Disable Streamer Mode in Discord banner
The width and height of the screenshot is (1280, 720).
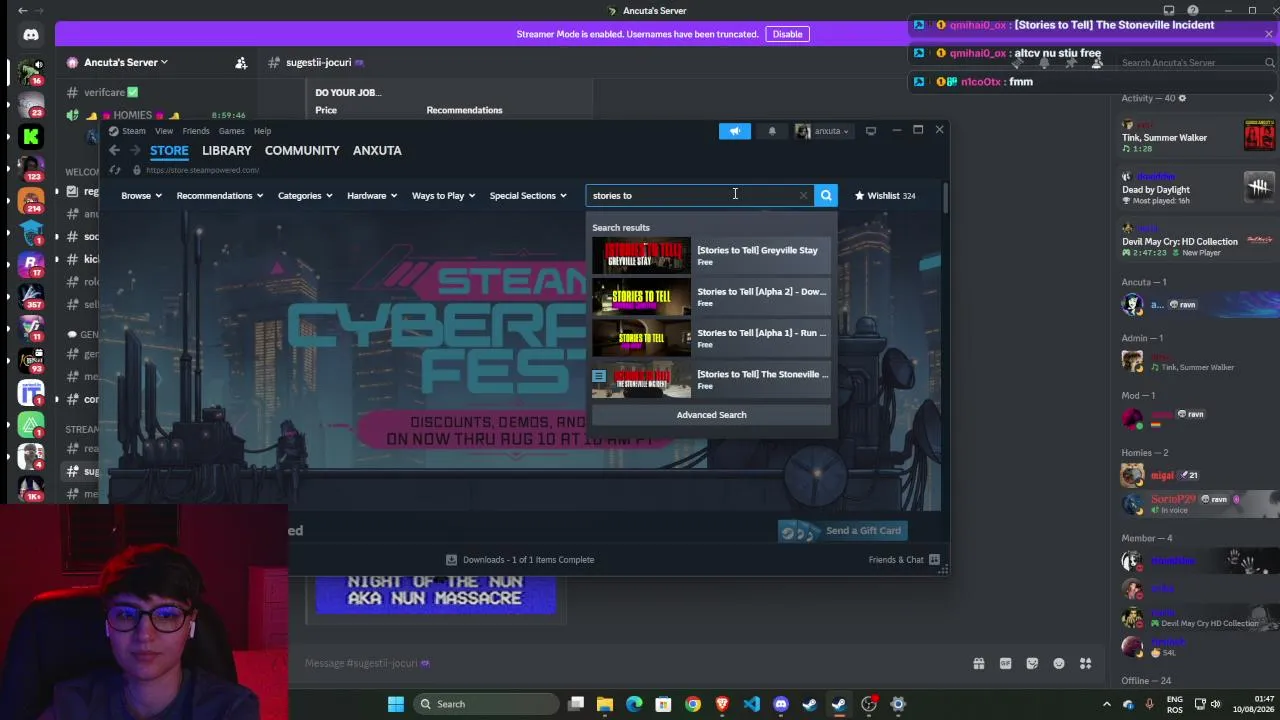point(787,34)
